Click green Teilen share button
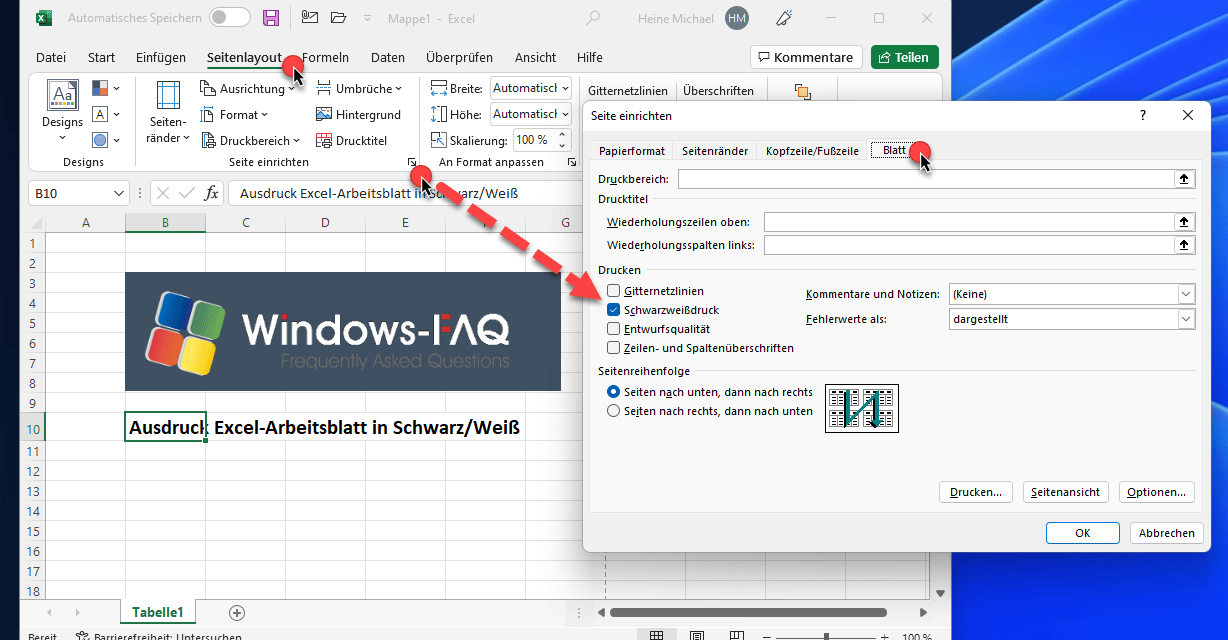 tap(904, 57)
